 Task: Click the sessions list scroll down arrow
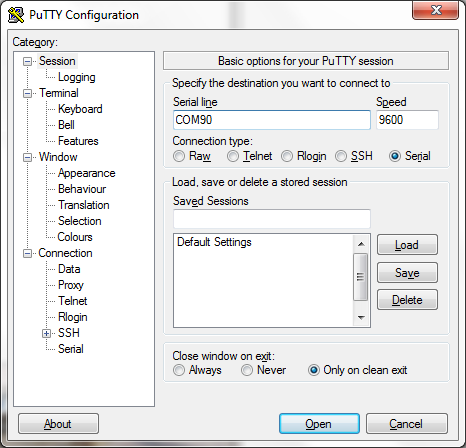361,318
